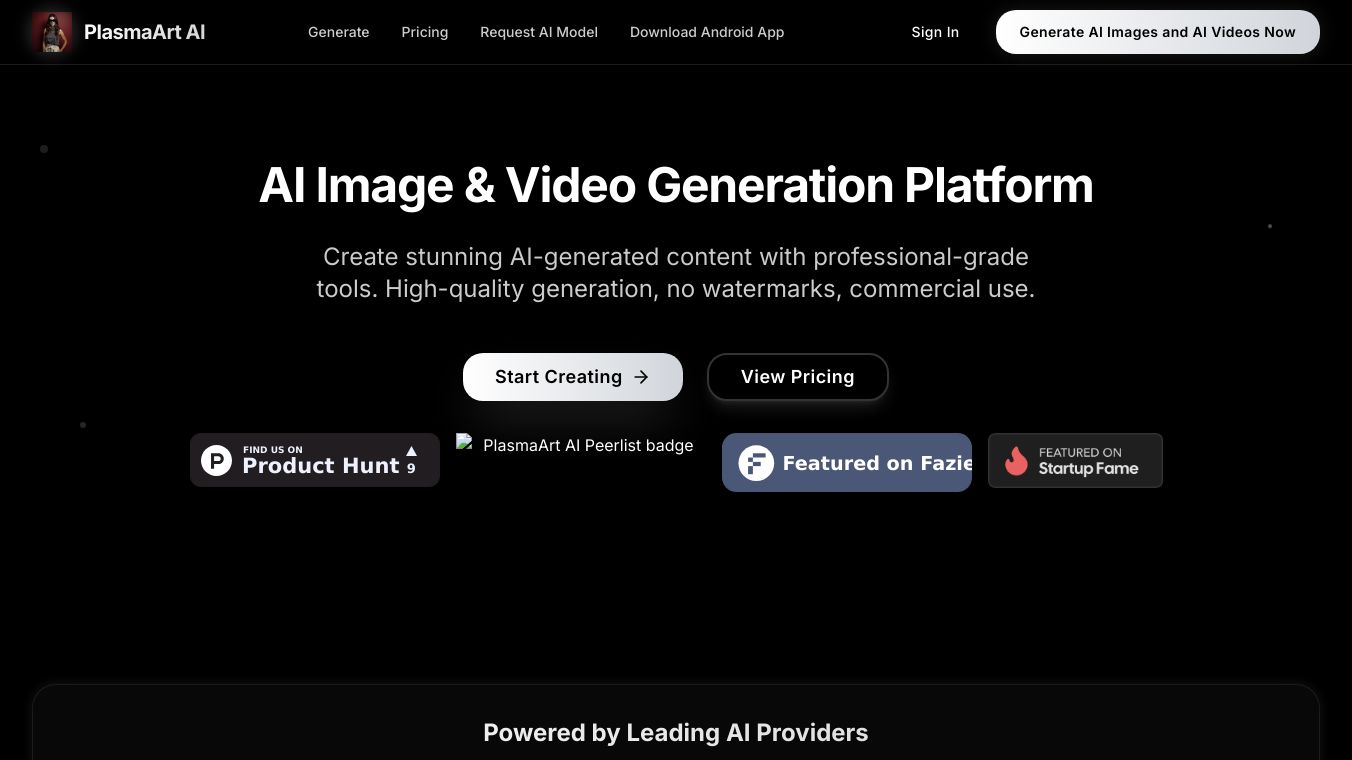1352x760 pixels.
Task: Click the Sign In link
Action: [x=935, y=32]
